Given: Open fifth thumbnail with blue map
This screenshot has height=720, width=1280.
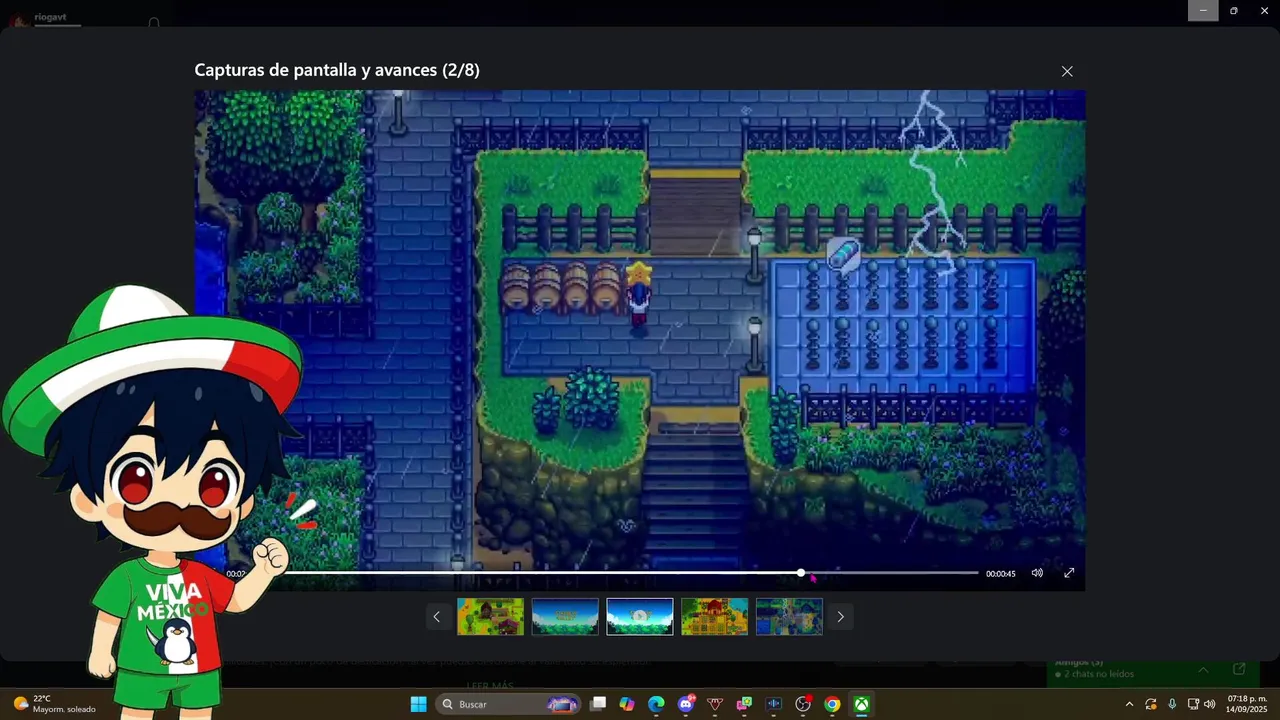Looking at the screenshot, I should (x=789, y=617).
